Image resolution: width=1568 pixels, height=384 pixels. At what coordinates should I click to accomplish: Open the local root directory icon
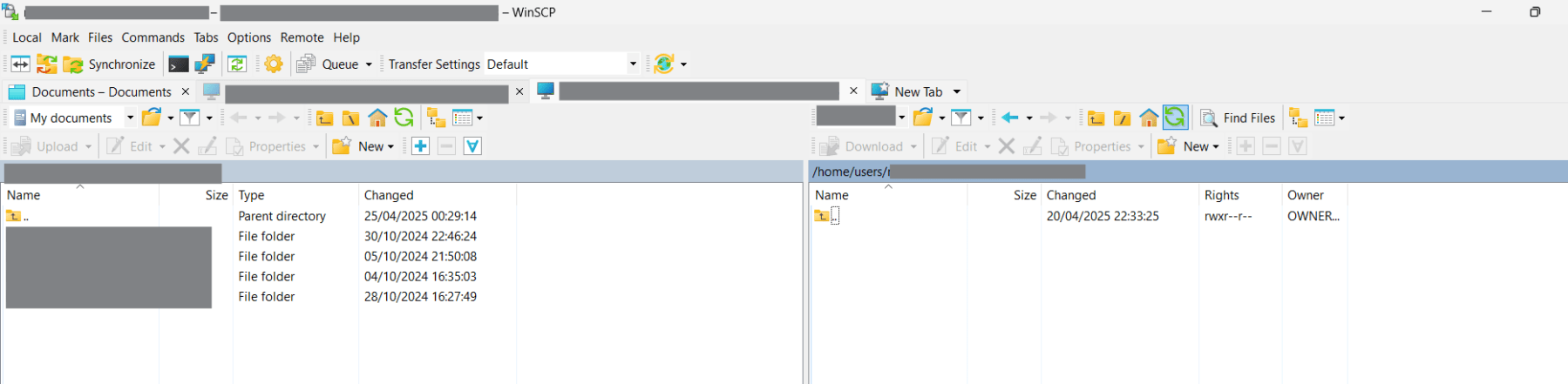coord(351,118)
